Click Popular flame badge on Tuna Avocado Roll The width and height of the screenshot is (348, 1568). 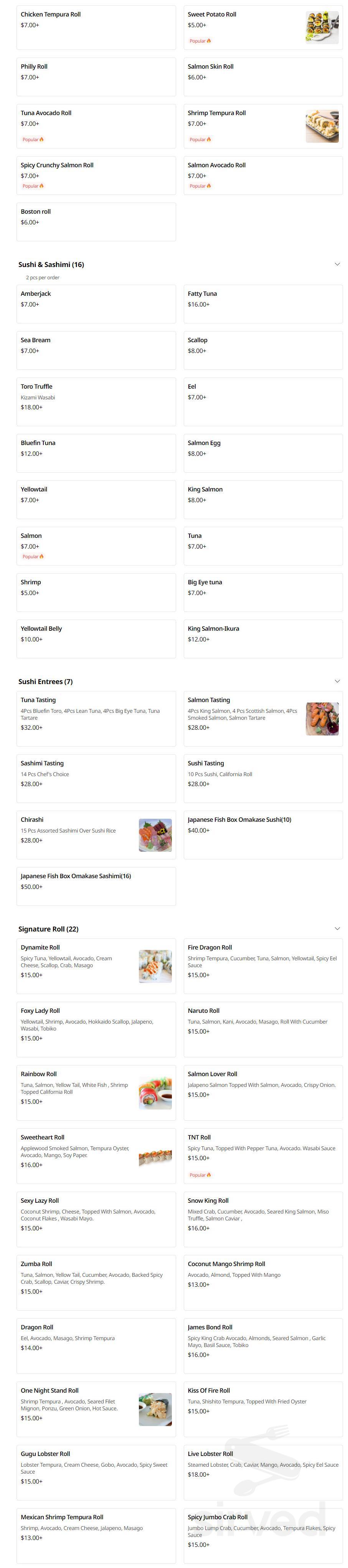(41, 139)
